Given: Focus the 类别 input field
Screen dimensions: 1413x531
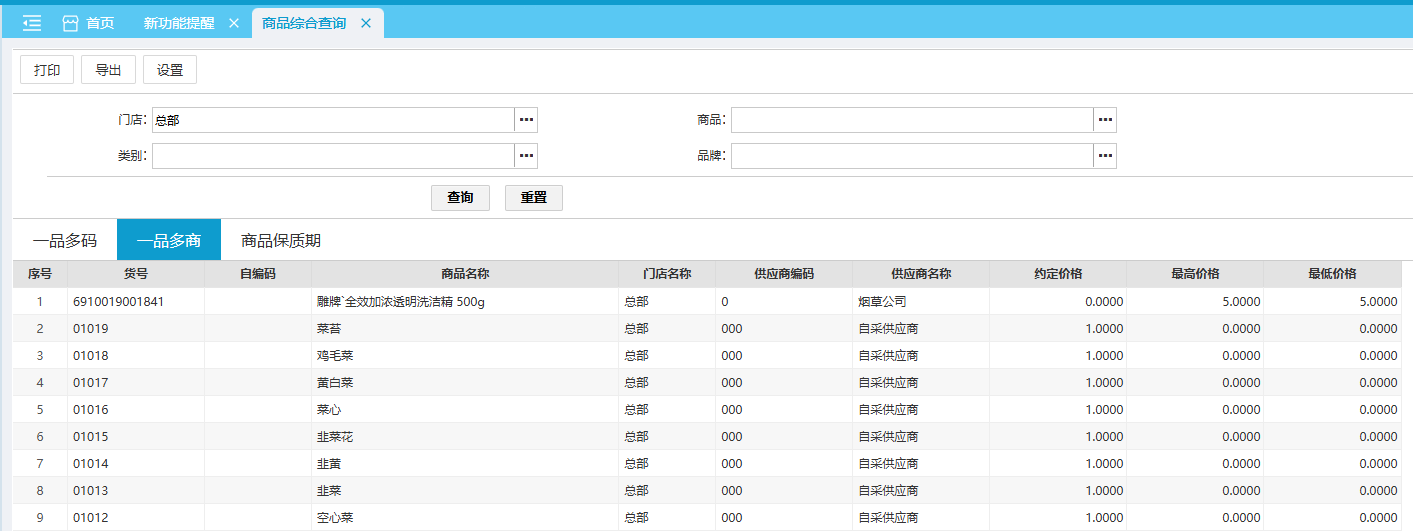Looking at the screenshot, I should point(333,156).
